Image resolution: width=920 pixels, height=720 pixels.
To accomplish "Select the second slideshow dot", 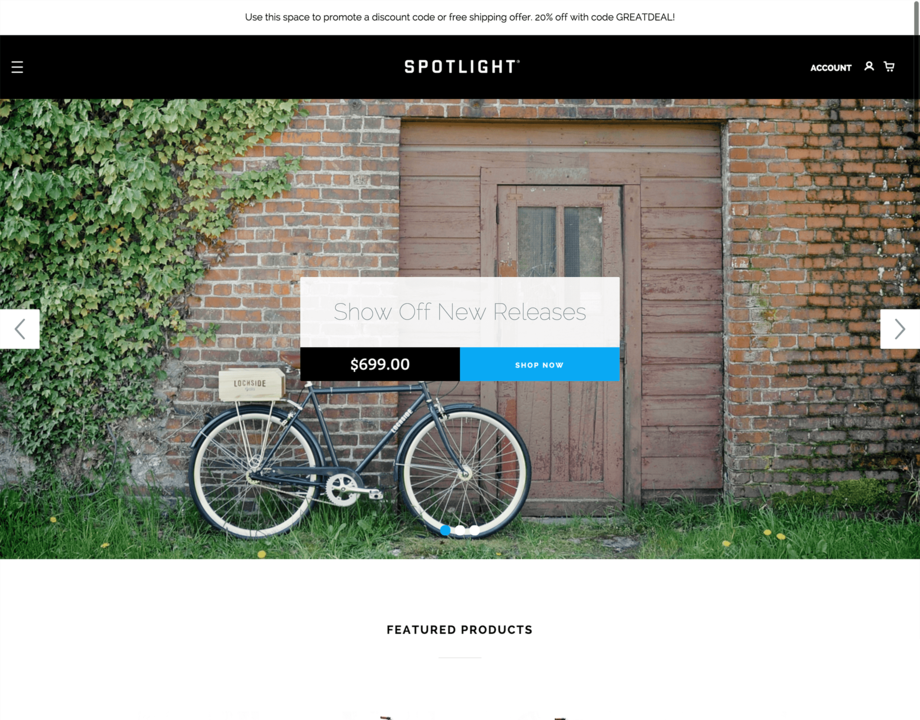I will (460, 530).
